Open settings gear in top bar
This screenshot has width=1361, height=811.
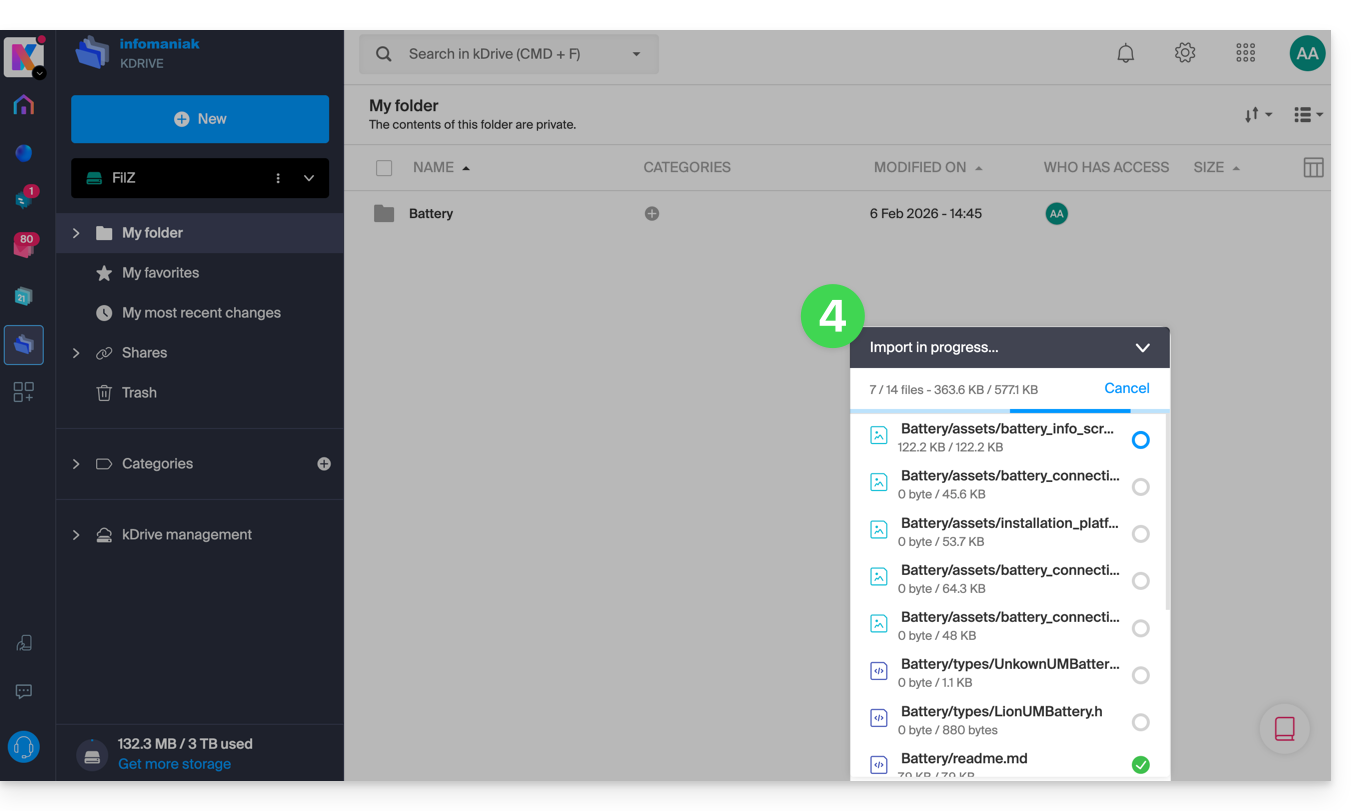pyautogui.click(x=1185, y=54)
